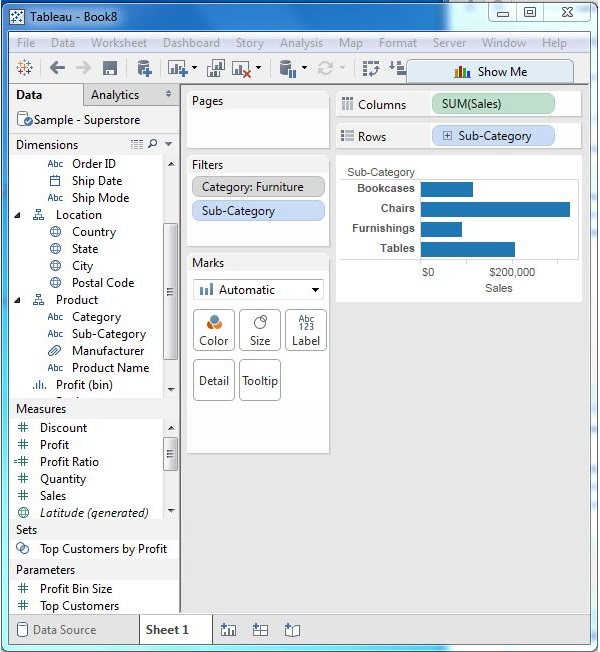
Task: Open the Size marks card
Action: [x=260, y=329]
